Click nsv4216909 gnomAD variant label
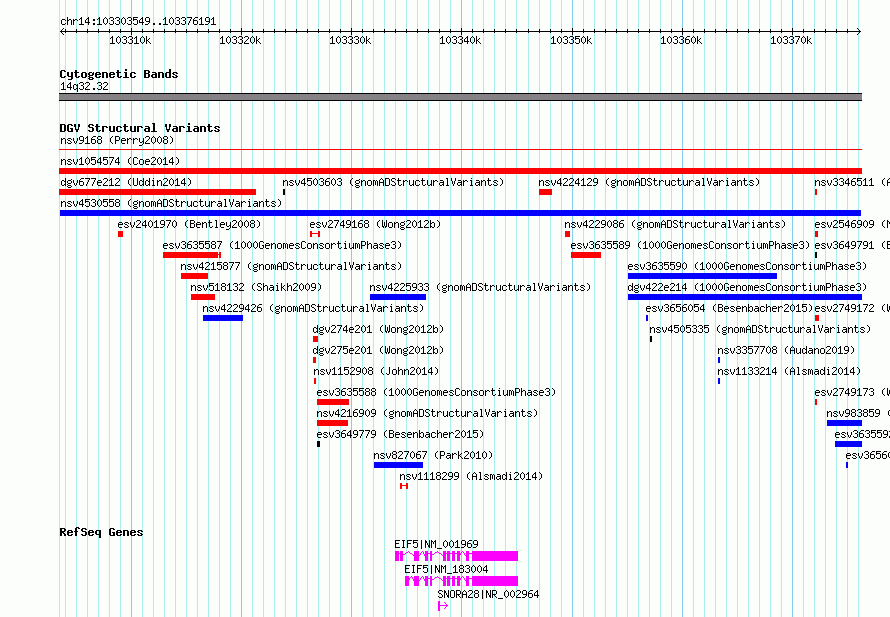The height and width of the screenshot is (617, 890). 427,413
